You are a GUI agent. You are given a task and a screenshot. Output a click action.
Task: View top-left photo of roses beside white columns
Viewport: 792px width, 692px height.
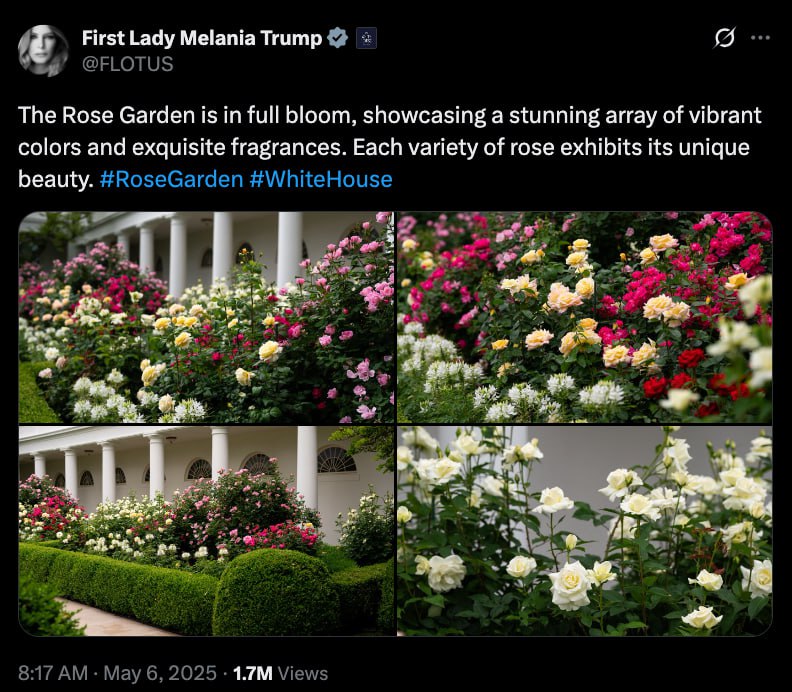point(206,317)
